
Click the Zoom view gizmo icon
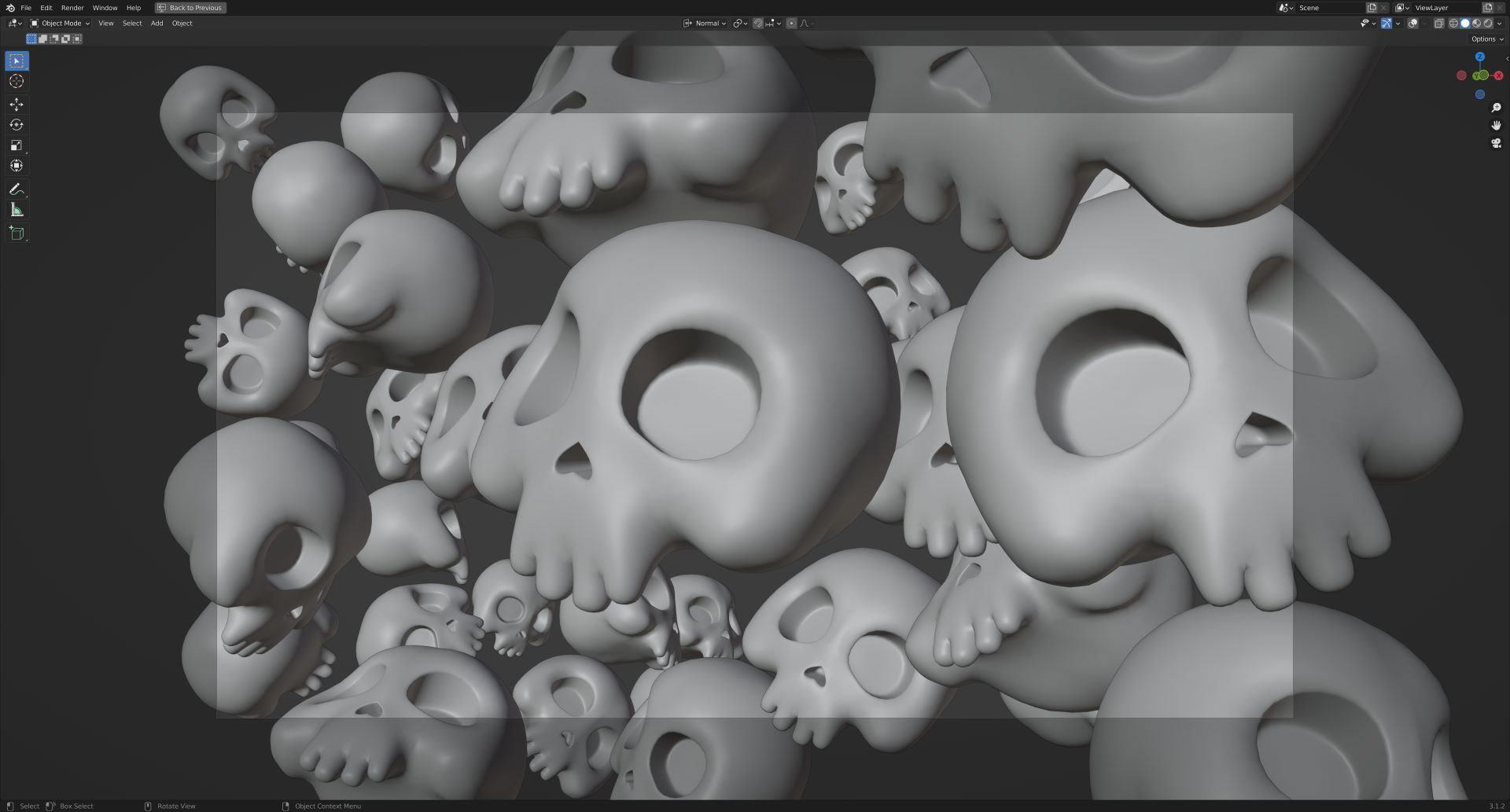point(1496,108)
